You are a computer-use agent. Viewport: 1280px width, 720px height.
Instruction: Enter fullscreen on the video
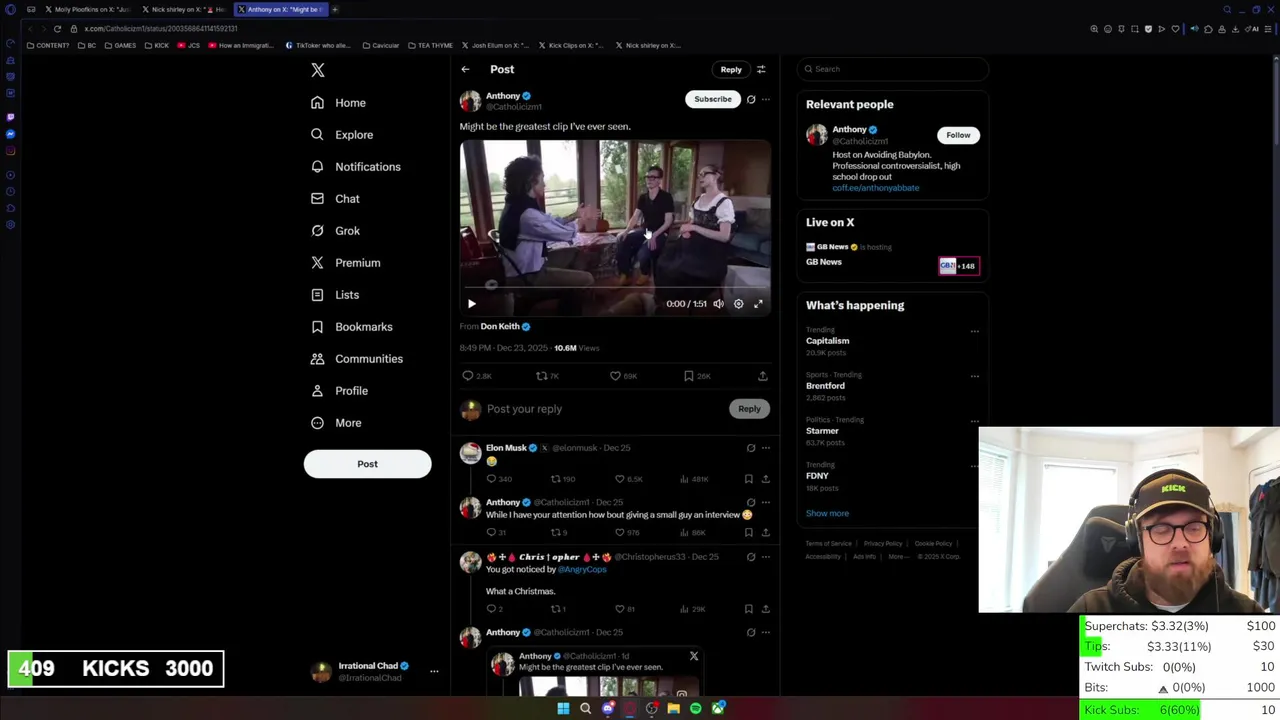point(758,304)
